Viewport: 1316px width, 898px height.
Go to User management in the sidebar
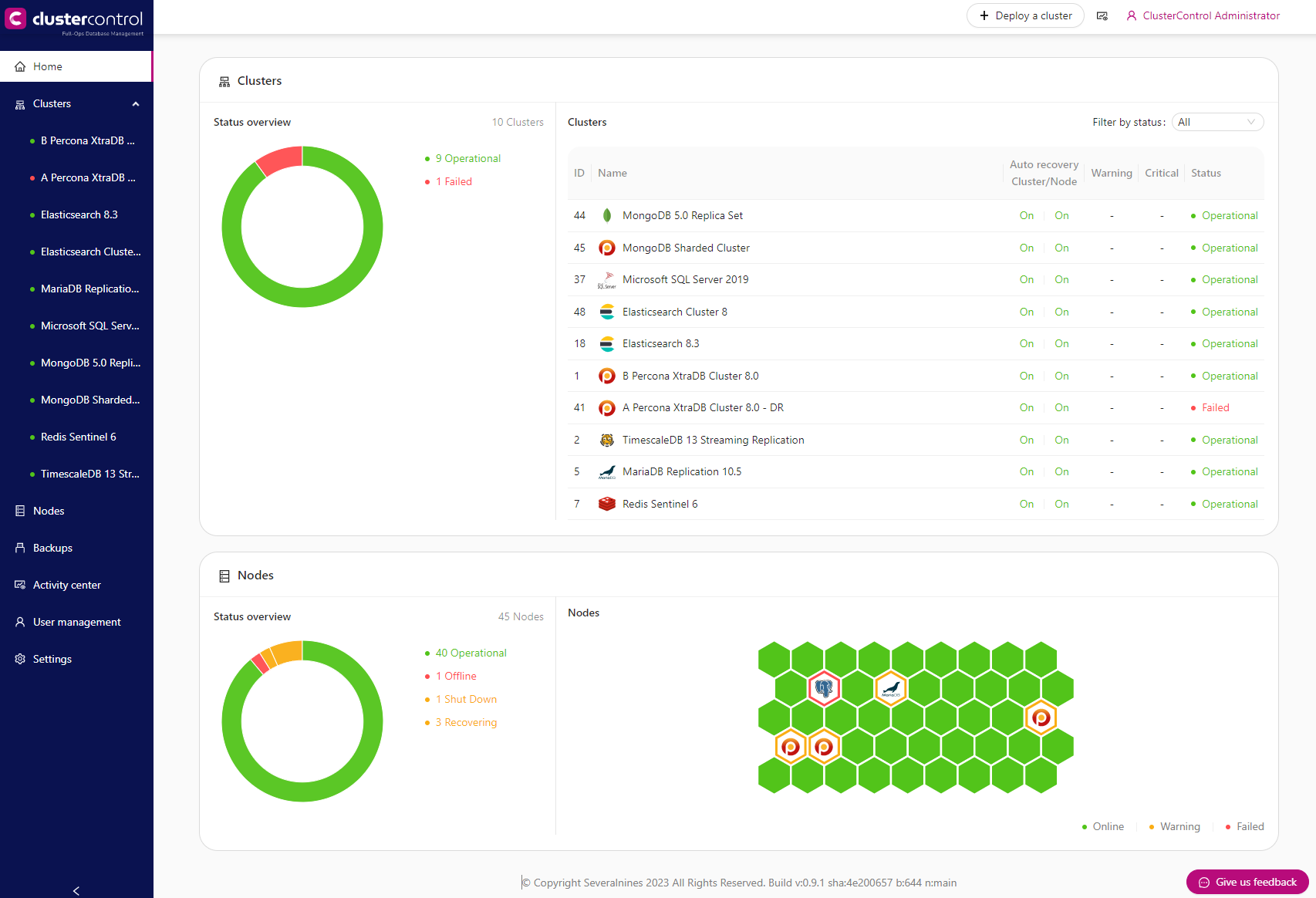(76, 622)
